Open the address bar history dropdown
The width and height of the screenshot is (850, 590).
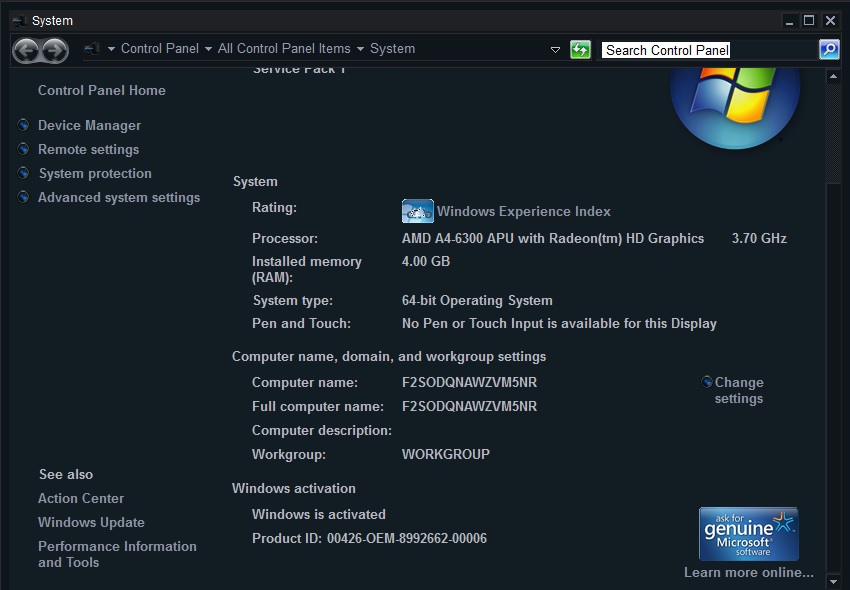pos(555,49)
